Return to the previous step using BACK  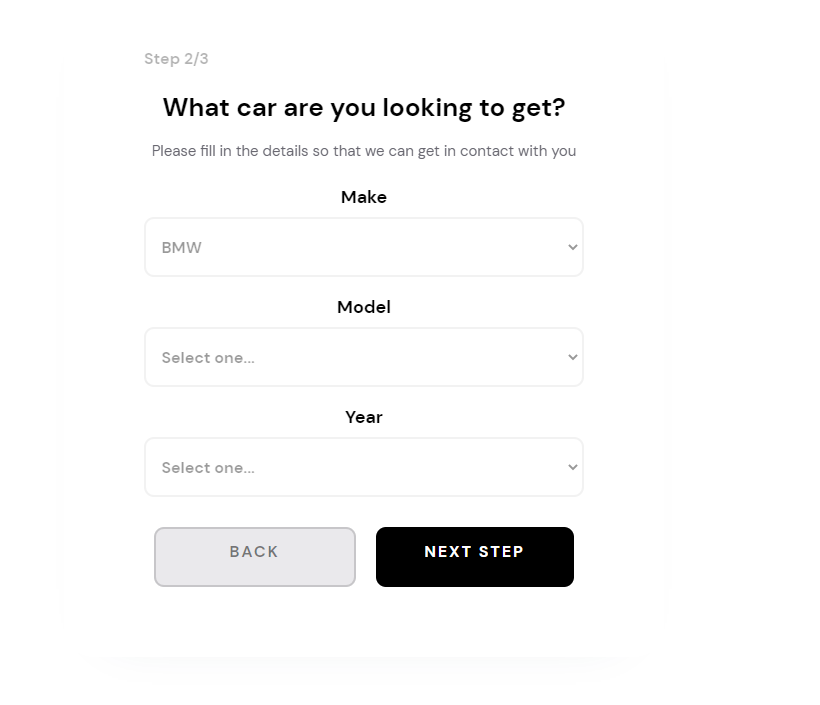point(255,556)
